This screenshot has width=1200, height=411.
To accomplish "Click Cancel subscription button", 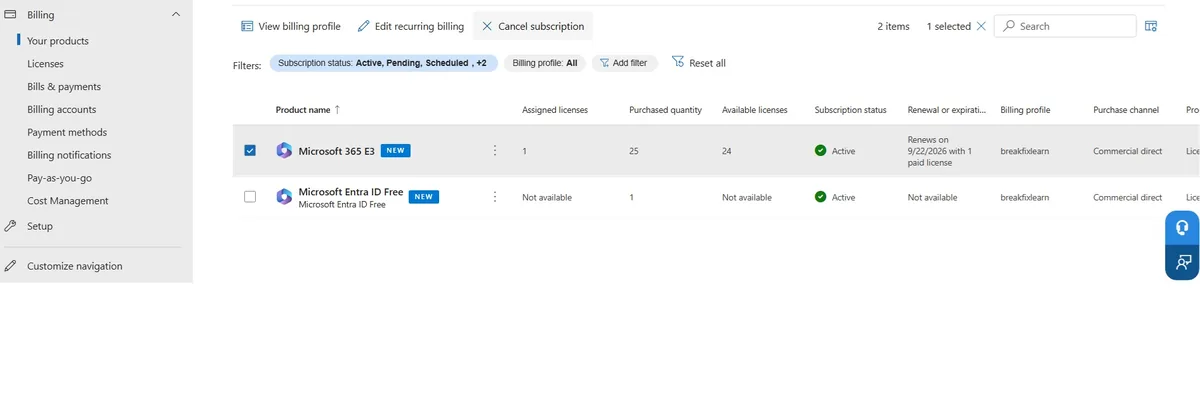I will click(x=533, y=26).
